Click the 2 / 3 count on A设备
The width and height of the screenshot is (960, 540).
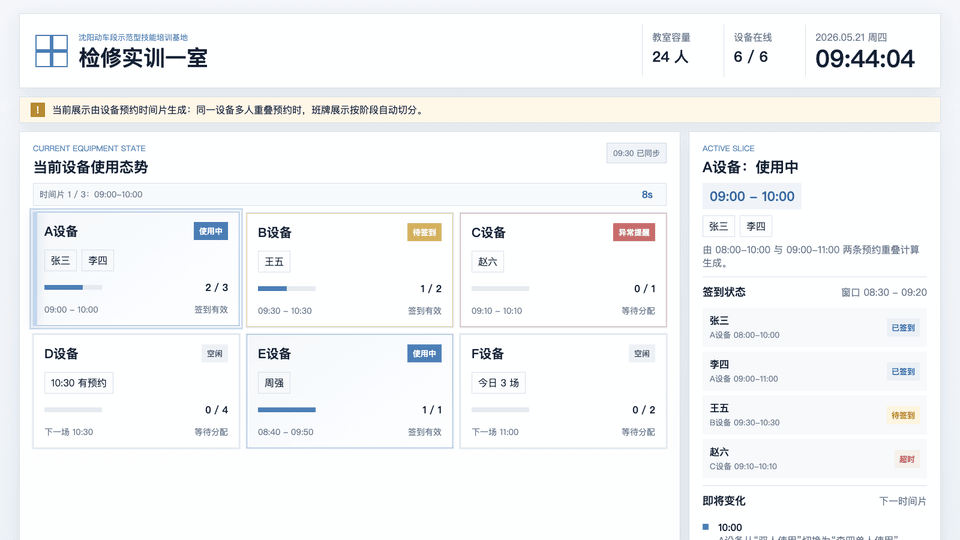pyautogui.click(x=217, y=288)
